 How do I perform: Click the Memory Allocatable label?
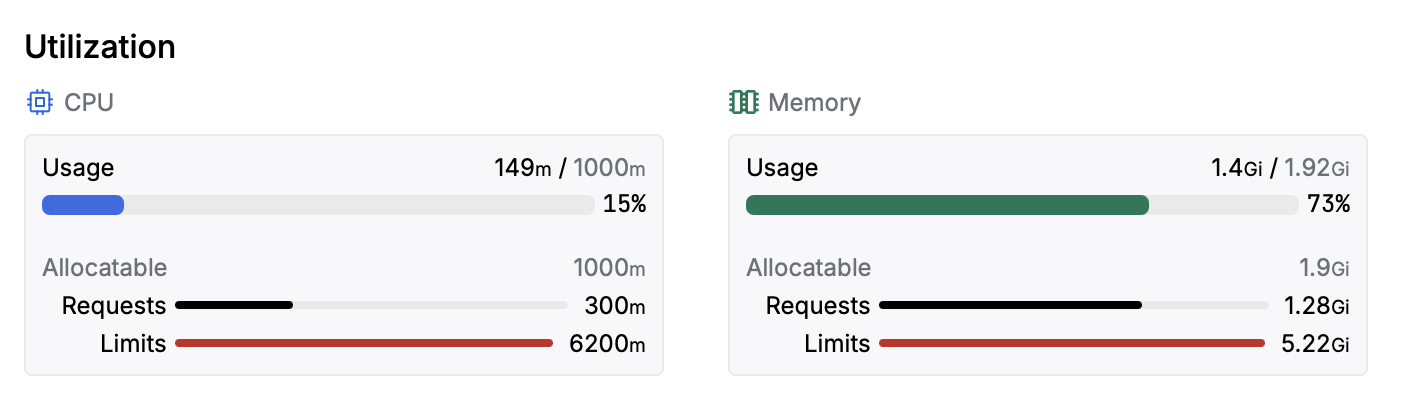point(809,268)
